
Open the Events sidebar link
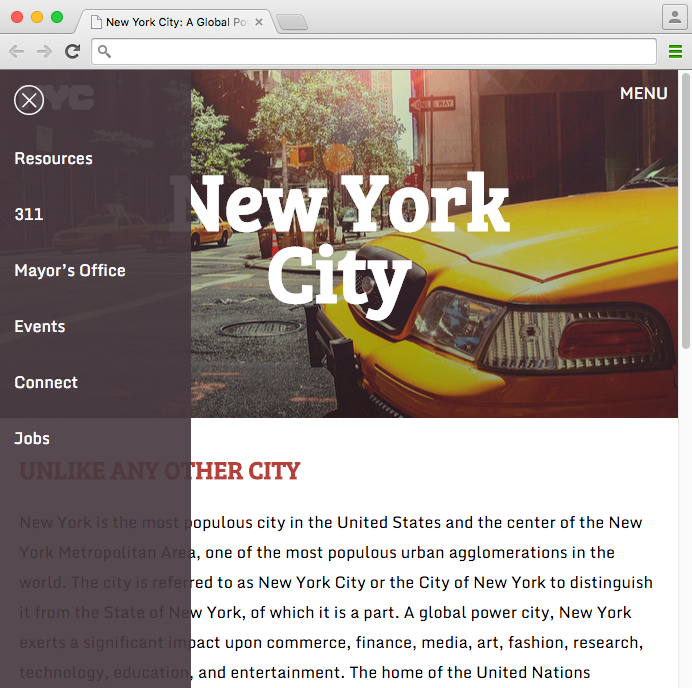[40, 327]
